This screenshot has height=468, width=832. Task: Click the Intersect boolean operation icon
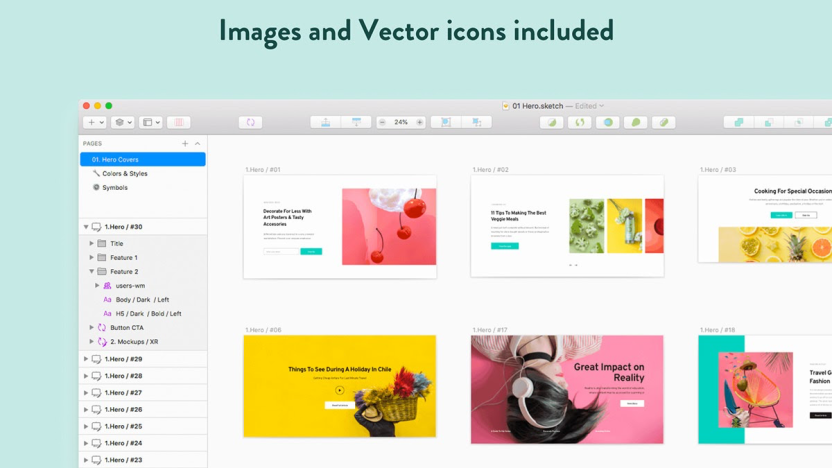click(799, 123)
